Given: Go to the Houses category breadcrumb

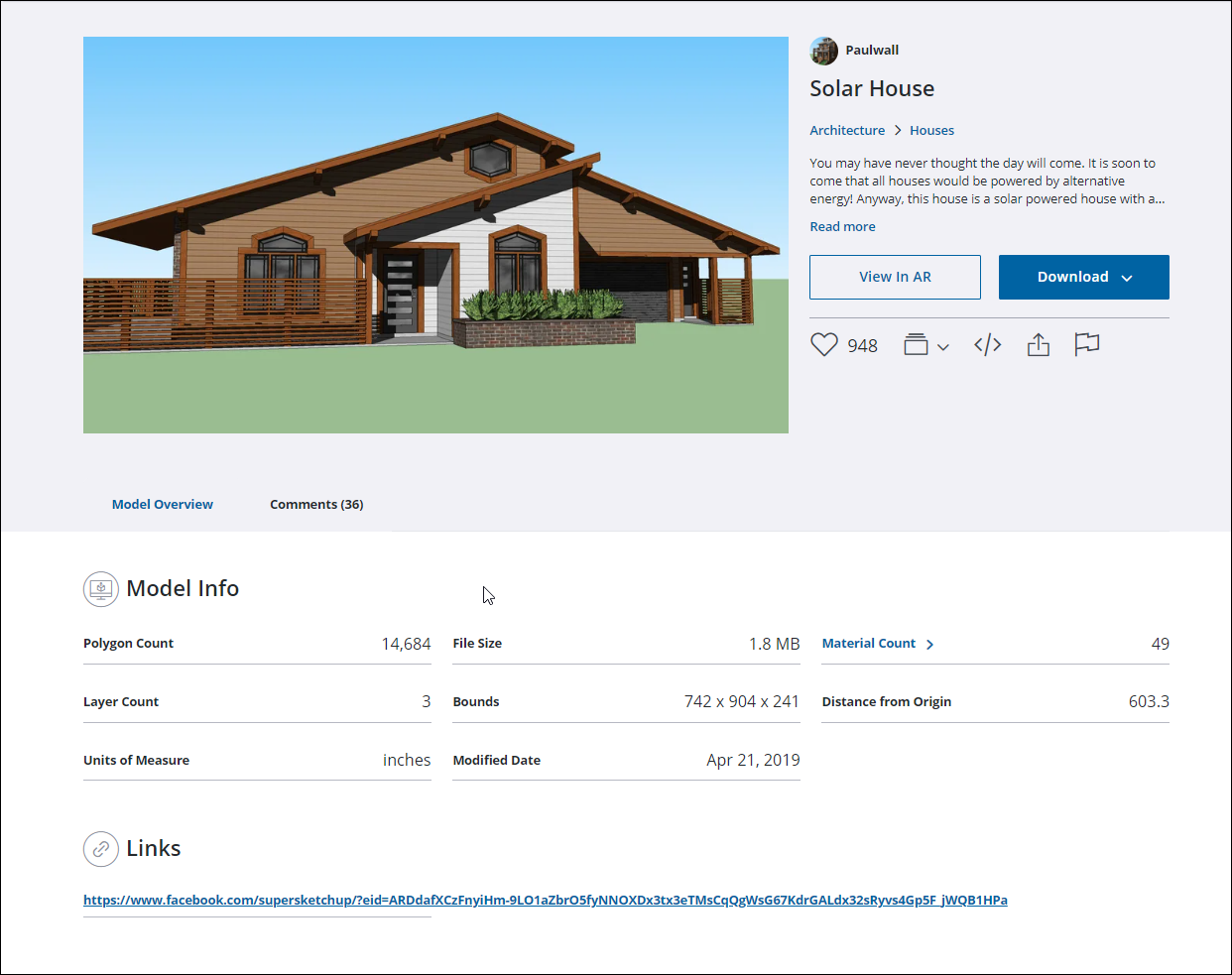Looking at the screenshot, I should pos(931,131).
